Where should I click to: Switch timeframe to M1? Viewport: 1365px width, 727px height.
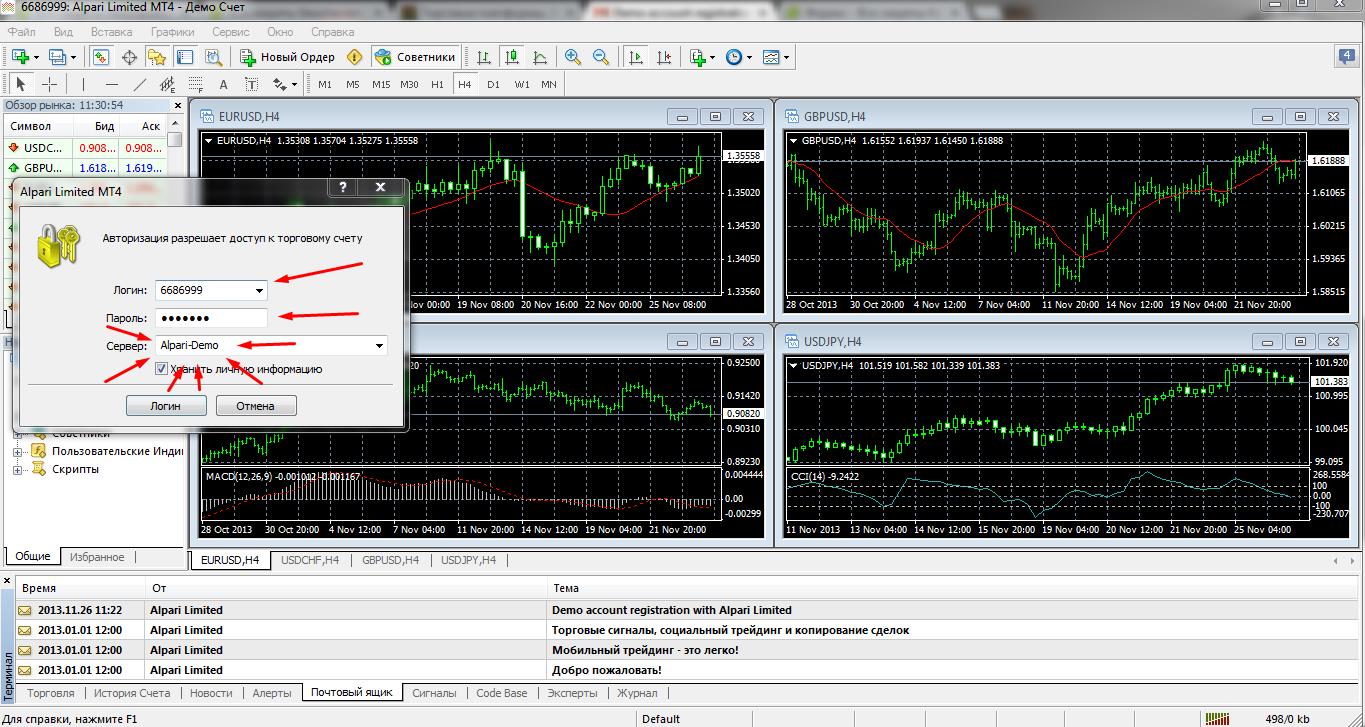(x=325, y=84)
